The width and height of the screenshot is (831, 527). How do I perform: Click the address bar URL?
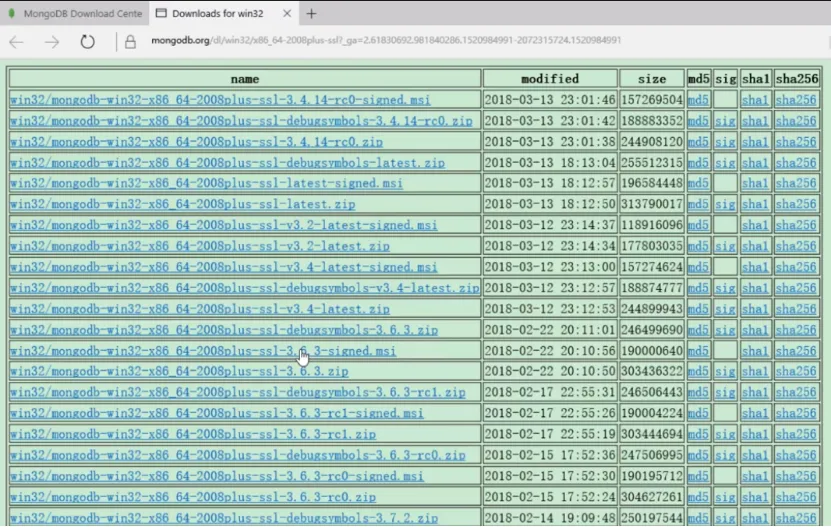pos(386,40)
